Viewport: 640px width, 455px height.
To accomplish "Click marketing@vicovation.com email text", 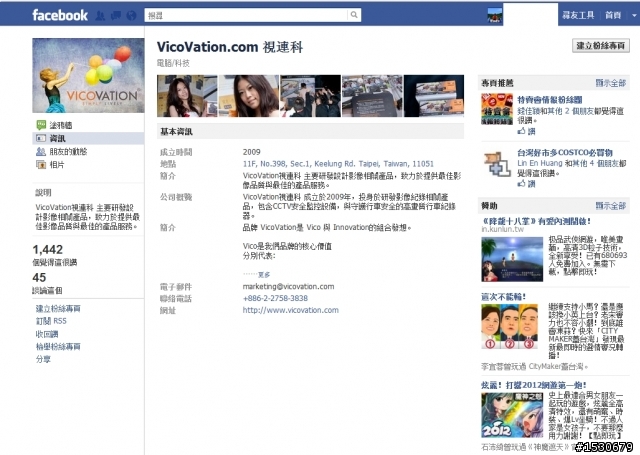I will point(288,286).
